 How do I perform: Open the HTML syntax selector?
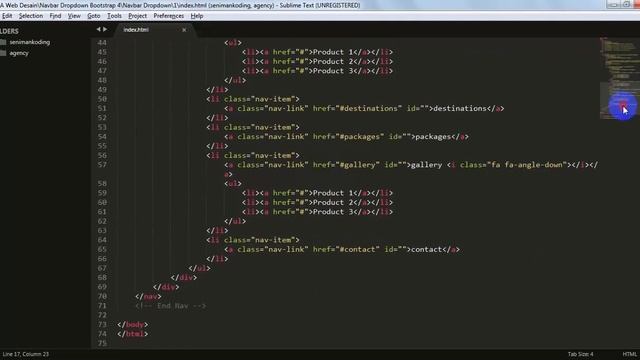coord(629,354)
